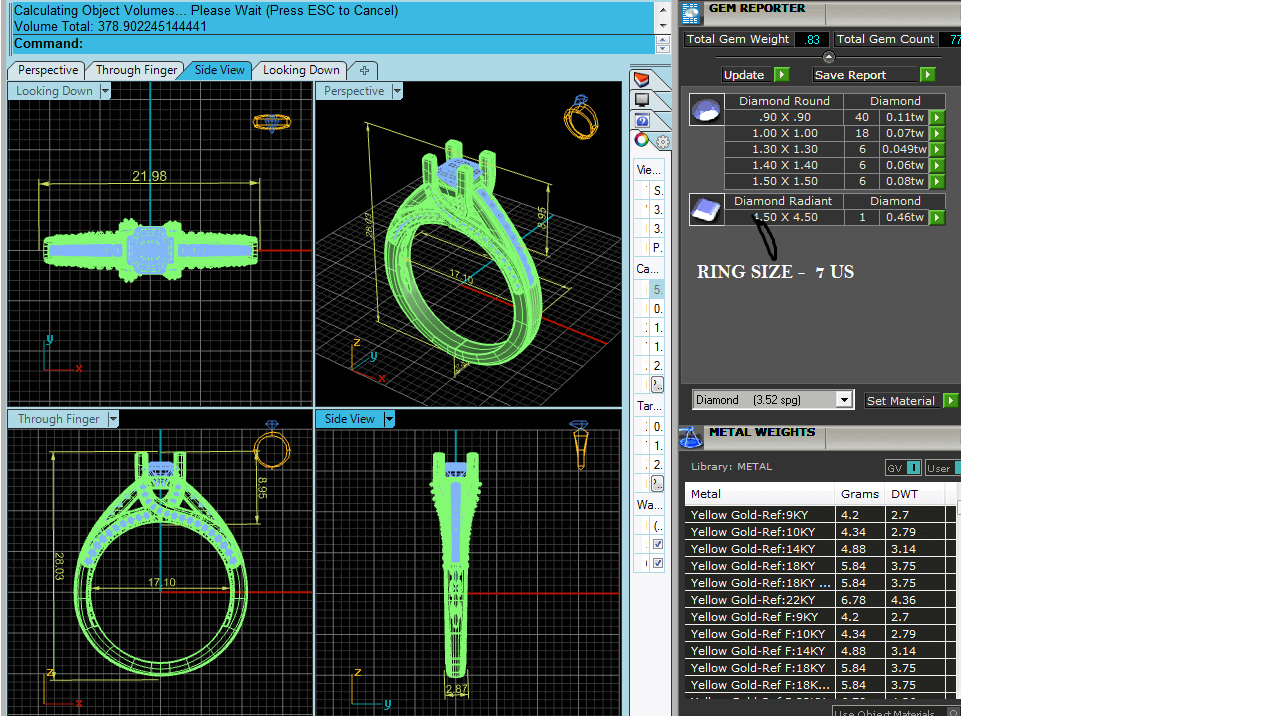Screen dimensions: 1274x716
Task: Expand the Side View viewport title menu
Action: coord(389,419)
